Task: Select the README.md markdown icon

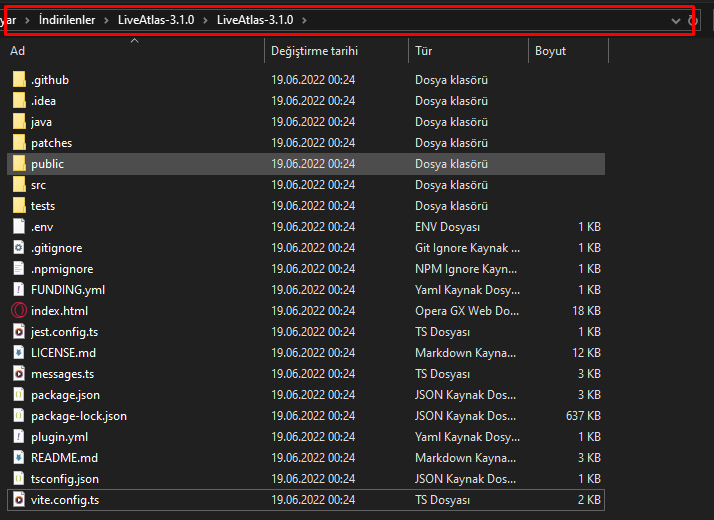Action: point(19,457)
